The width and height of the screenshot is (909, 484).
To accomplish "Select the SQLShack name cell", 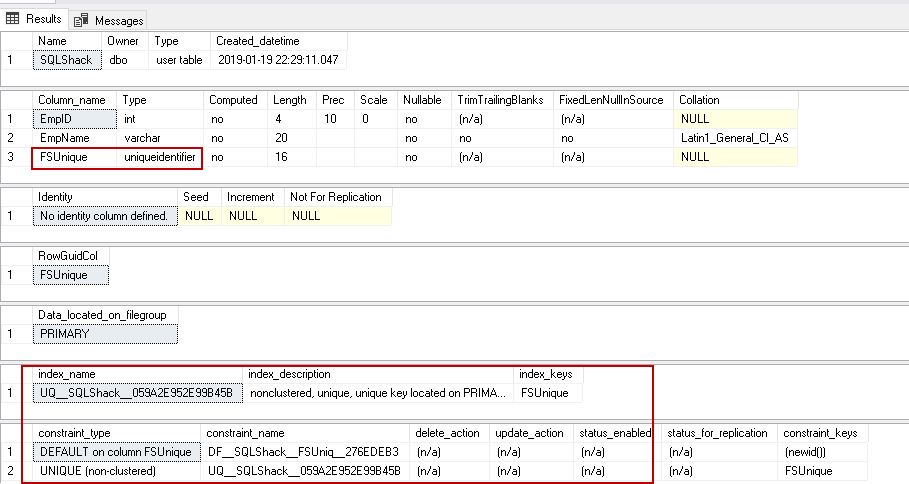I will point(65,60).
